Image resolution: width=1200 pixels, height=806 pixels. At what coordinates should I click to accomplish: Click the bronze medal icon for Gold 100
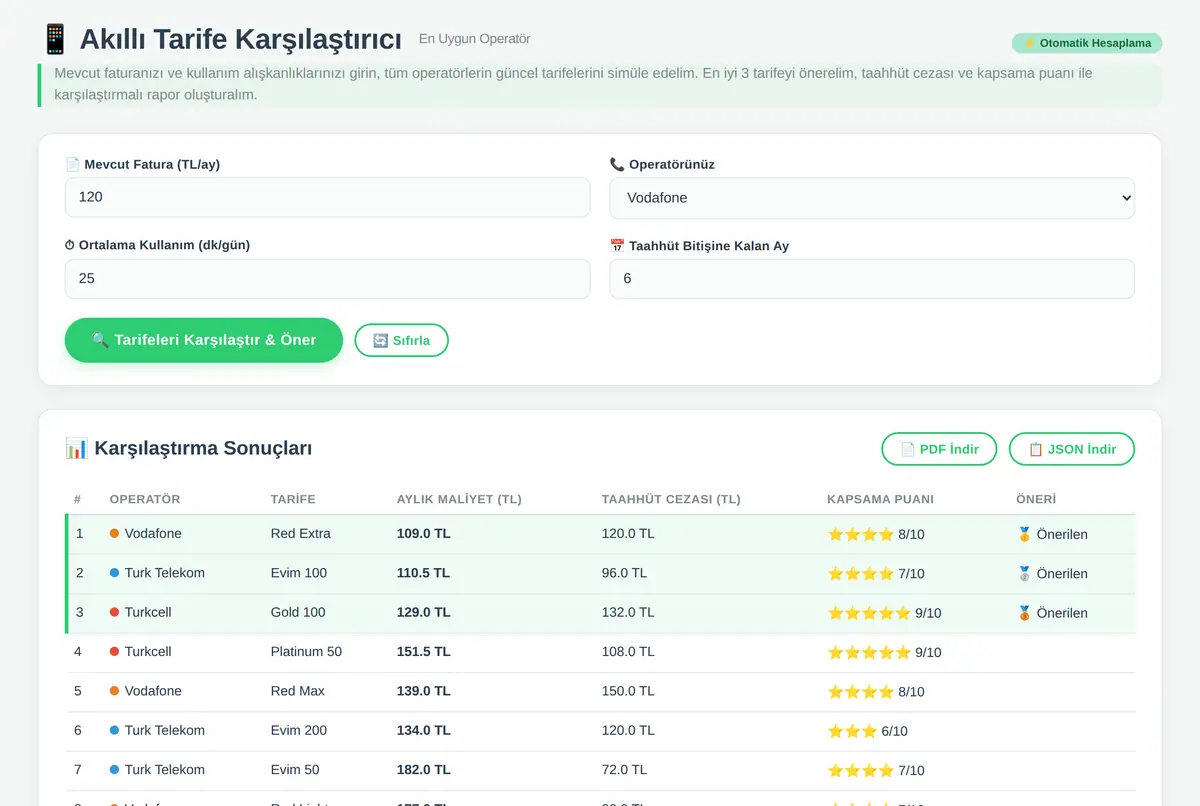tap(1024, 613)
